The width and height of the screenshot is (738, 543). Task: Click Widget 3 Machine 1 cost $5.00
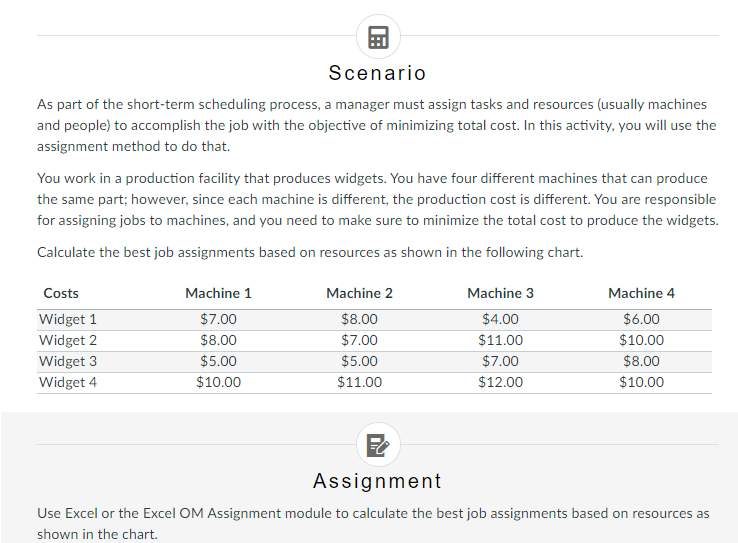pos(218,361)
